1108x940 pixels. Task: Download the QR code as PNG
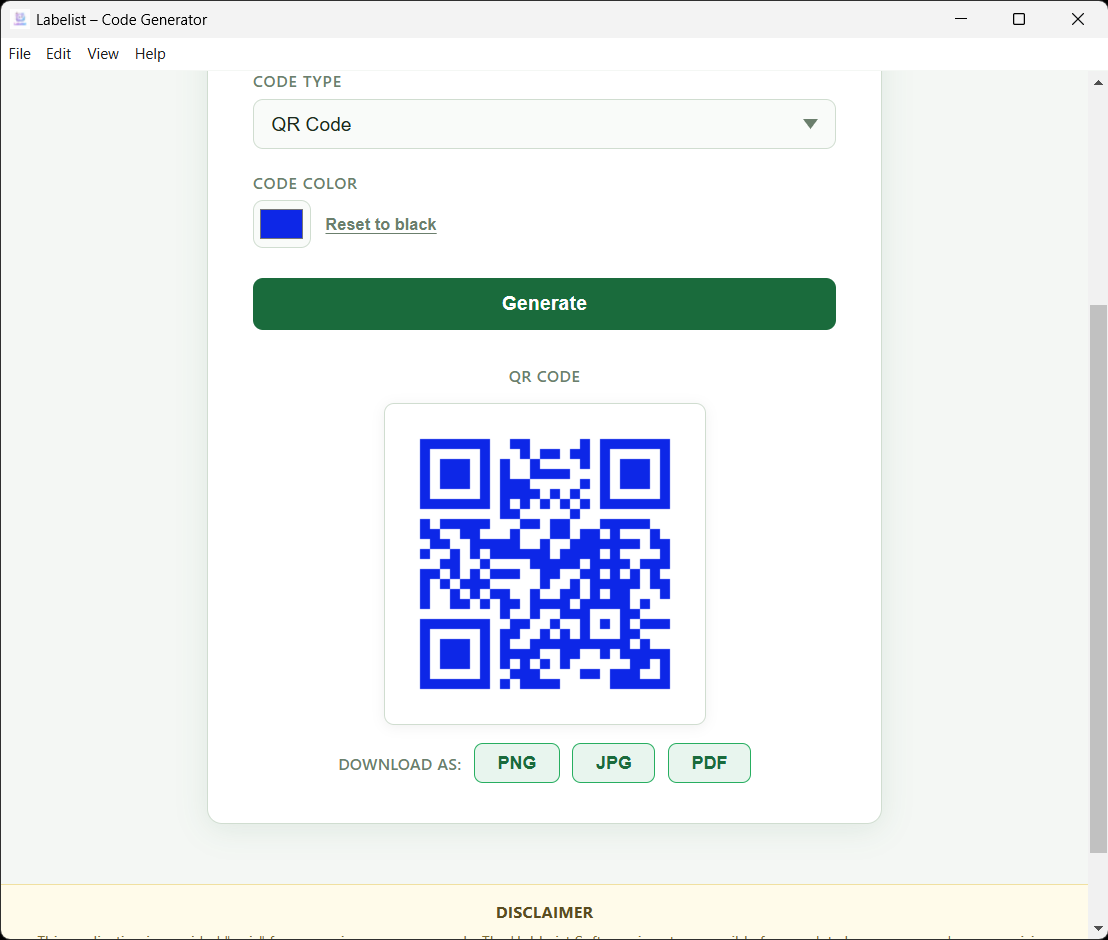517,762
